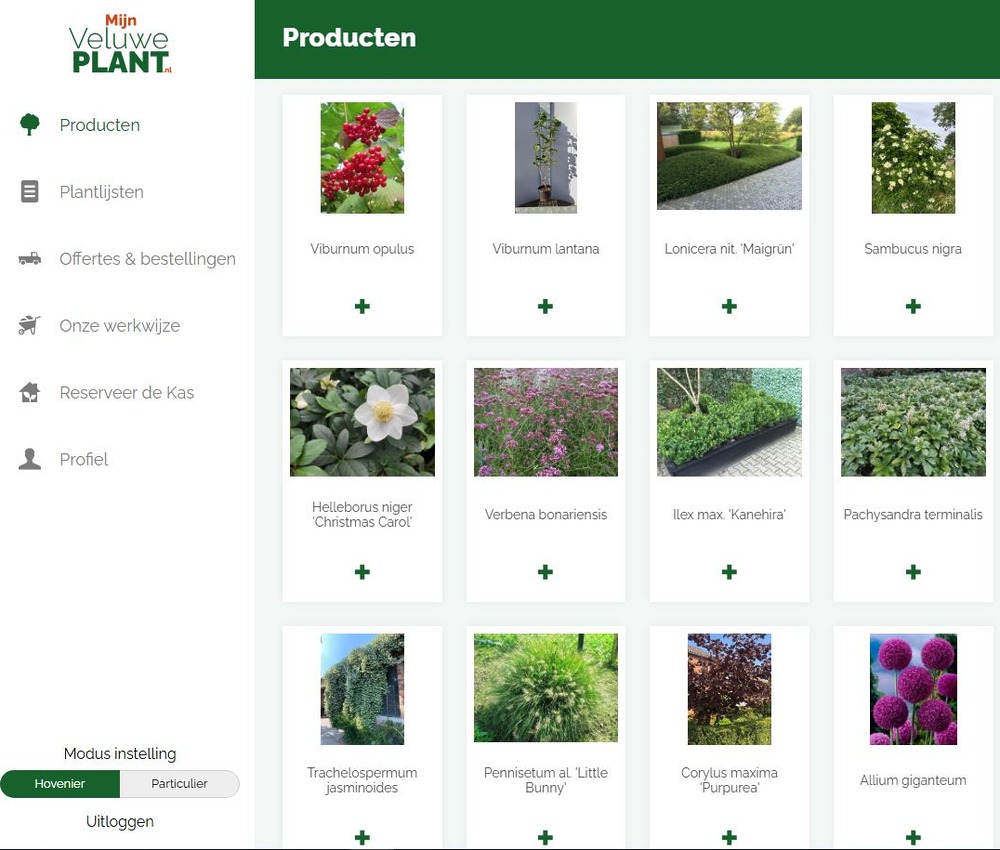
Task: Switch mode to Particulier
Action: tap(179, 784)
